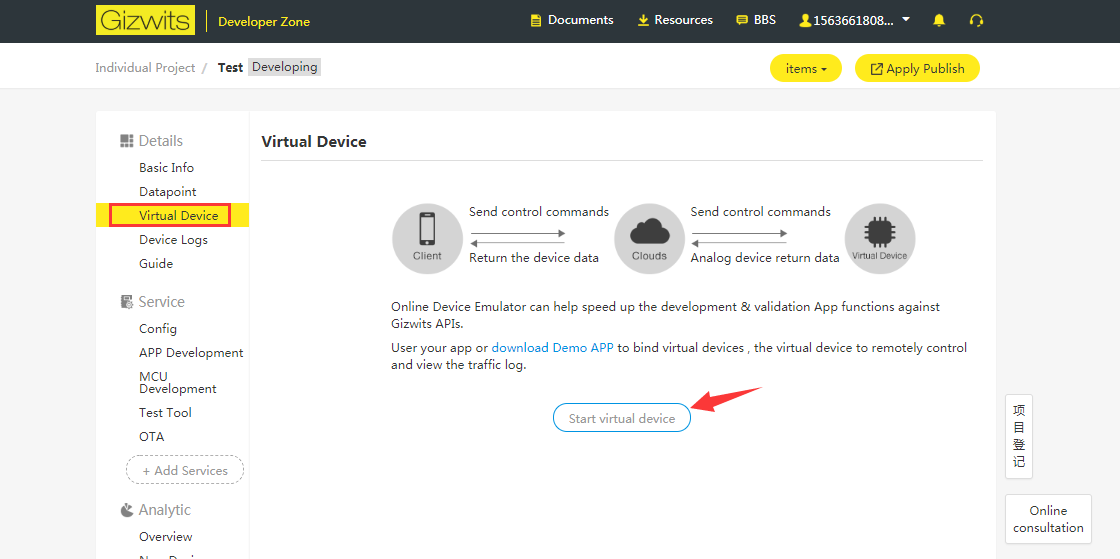
Task: Go to Developer Zone home
Action: (x=264, y=21)
